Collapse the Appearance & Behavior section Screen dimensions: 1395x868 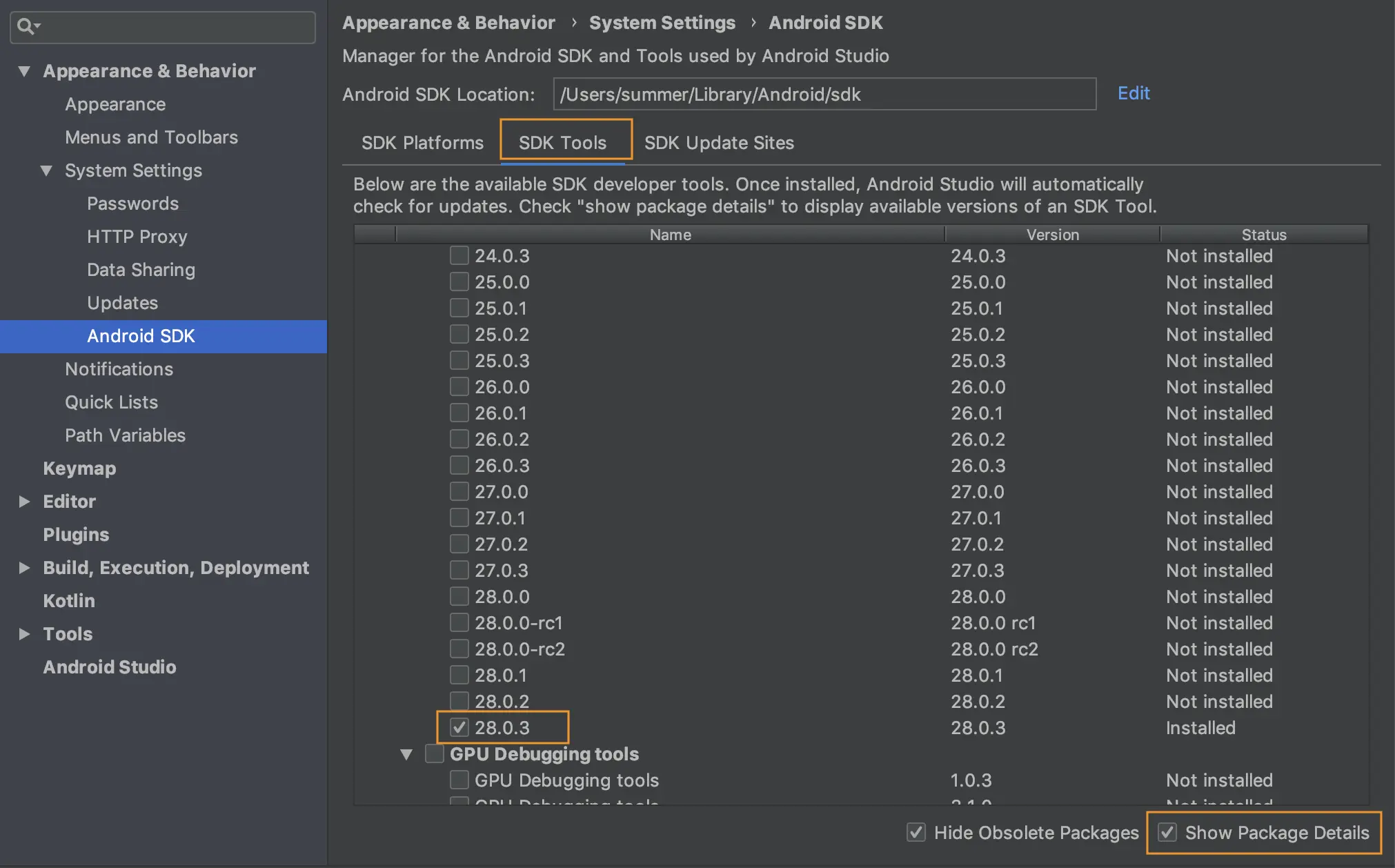click(24, 71)
